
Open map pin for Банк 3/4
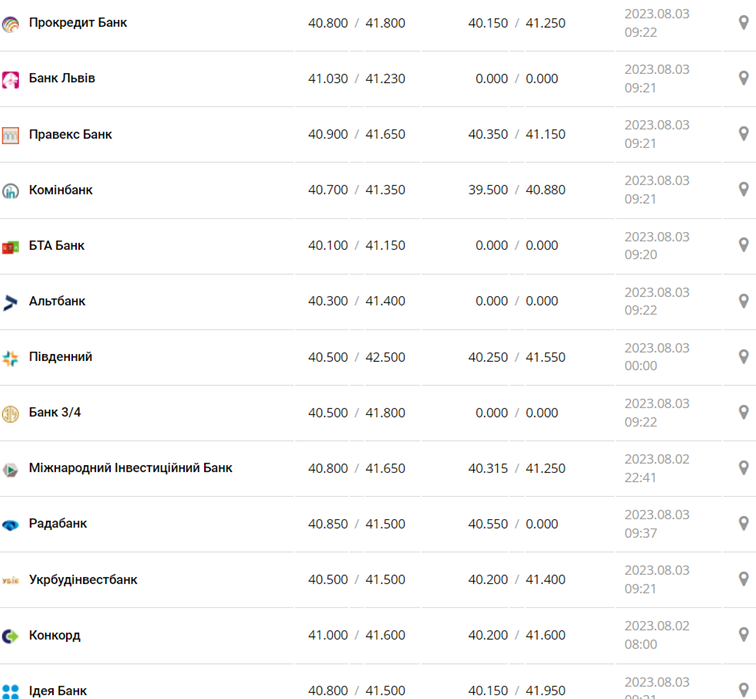pyautogui.click(x=743, y=412)
